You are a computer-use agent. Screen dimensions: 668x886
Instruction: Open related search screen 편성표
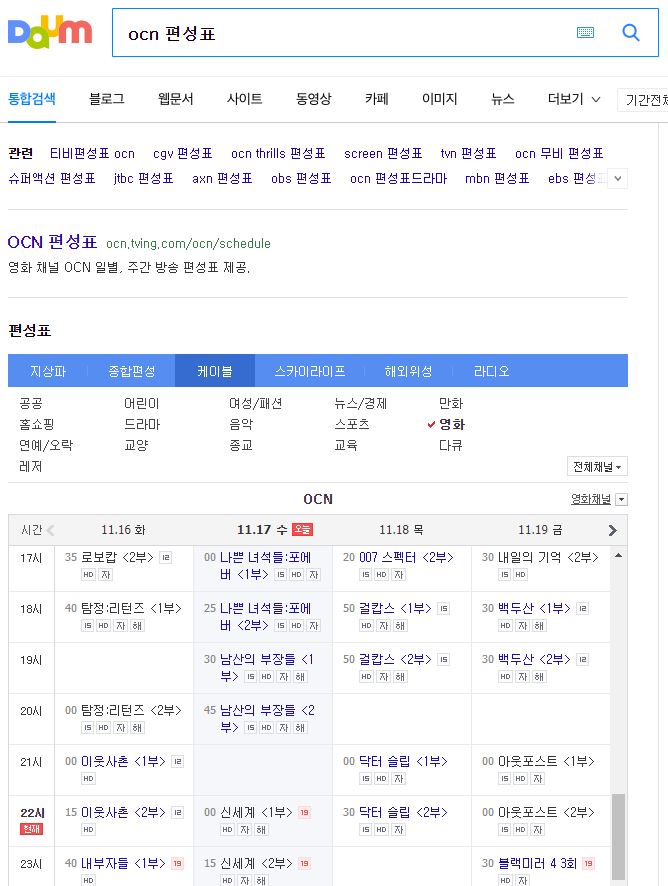383,153
